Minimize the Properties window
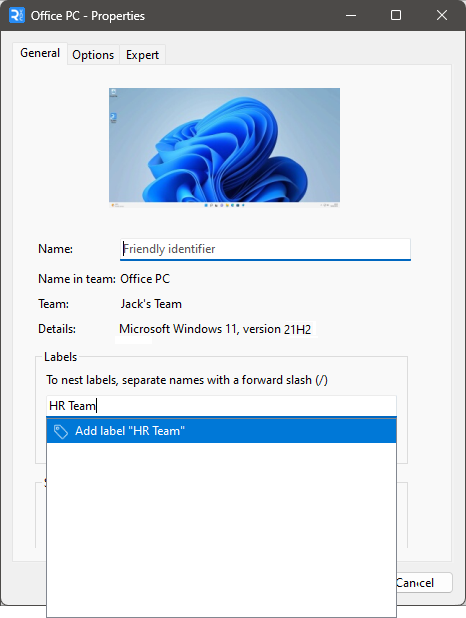466x618 pixels. [351, 15]
